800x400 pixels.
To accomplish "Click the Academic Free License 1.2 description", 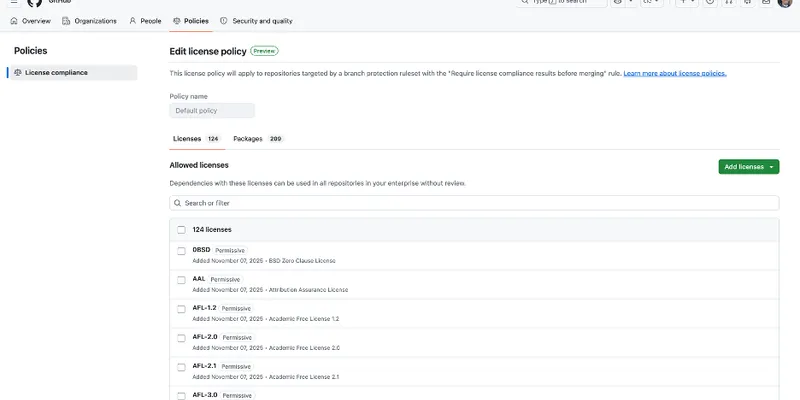I will point(304,319).
